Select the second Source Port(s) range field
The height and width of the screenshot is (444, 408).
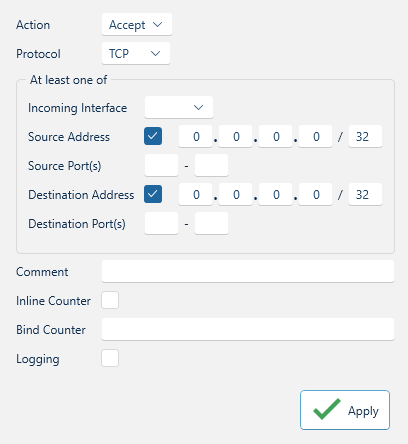pyautogui.click(x=211, y=165)
